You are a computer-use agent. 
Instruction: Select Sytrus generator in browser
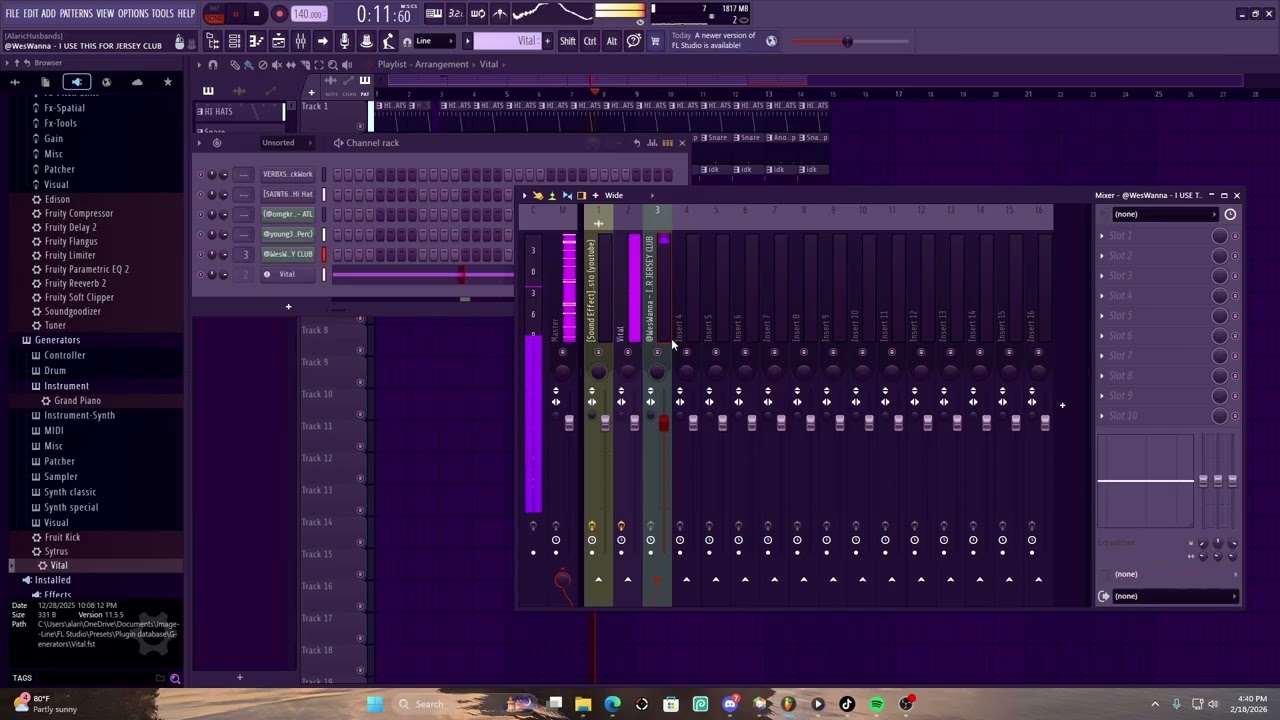tap(56, 551)
